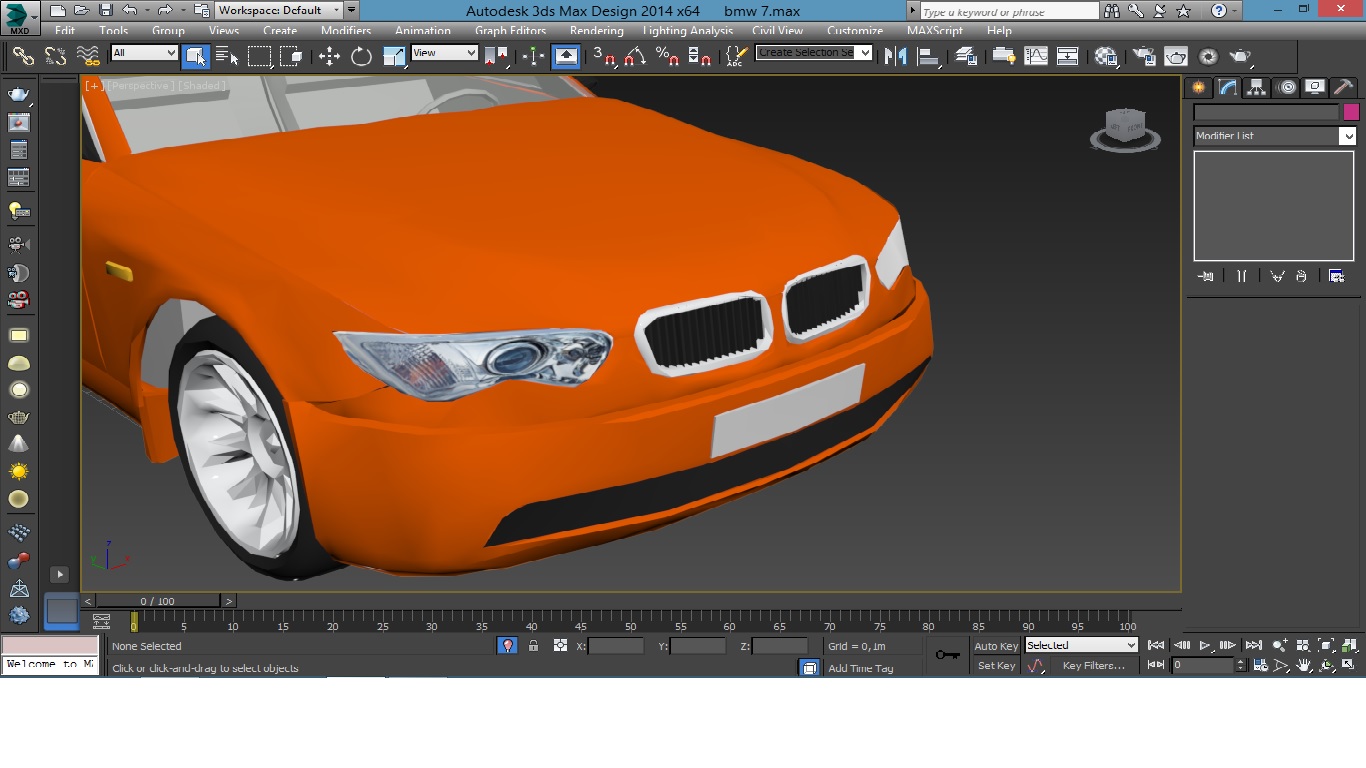Select the Select and Move tool
The width and height of the screenshot is (1366, 768).
(329, 57)
